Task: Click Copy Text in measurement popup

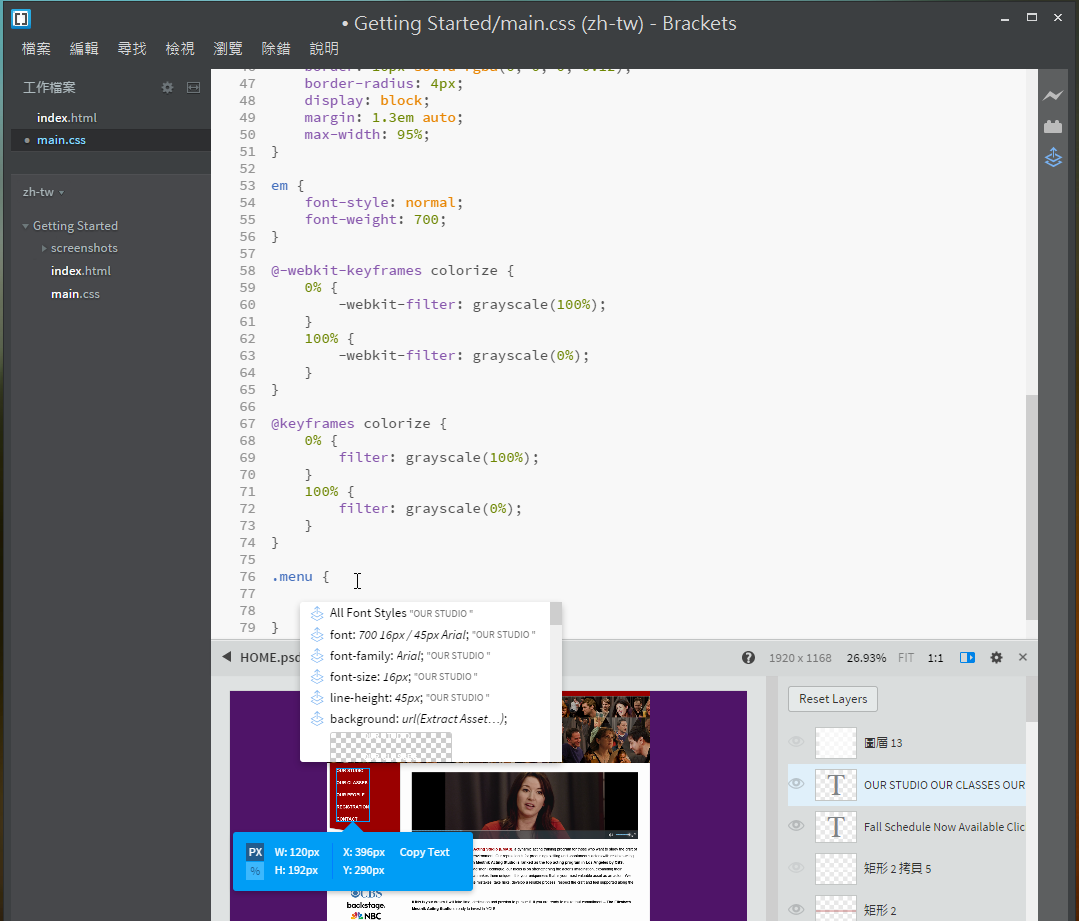Action: [x=424, y=852]
